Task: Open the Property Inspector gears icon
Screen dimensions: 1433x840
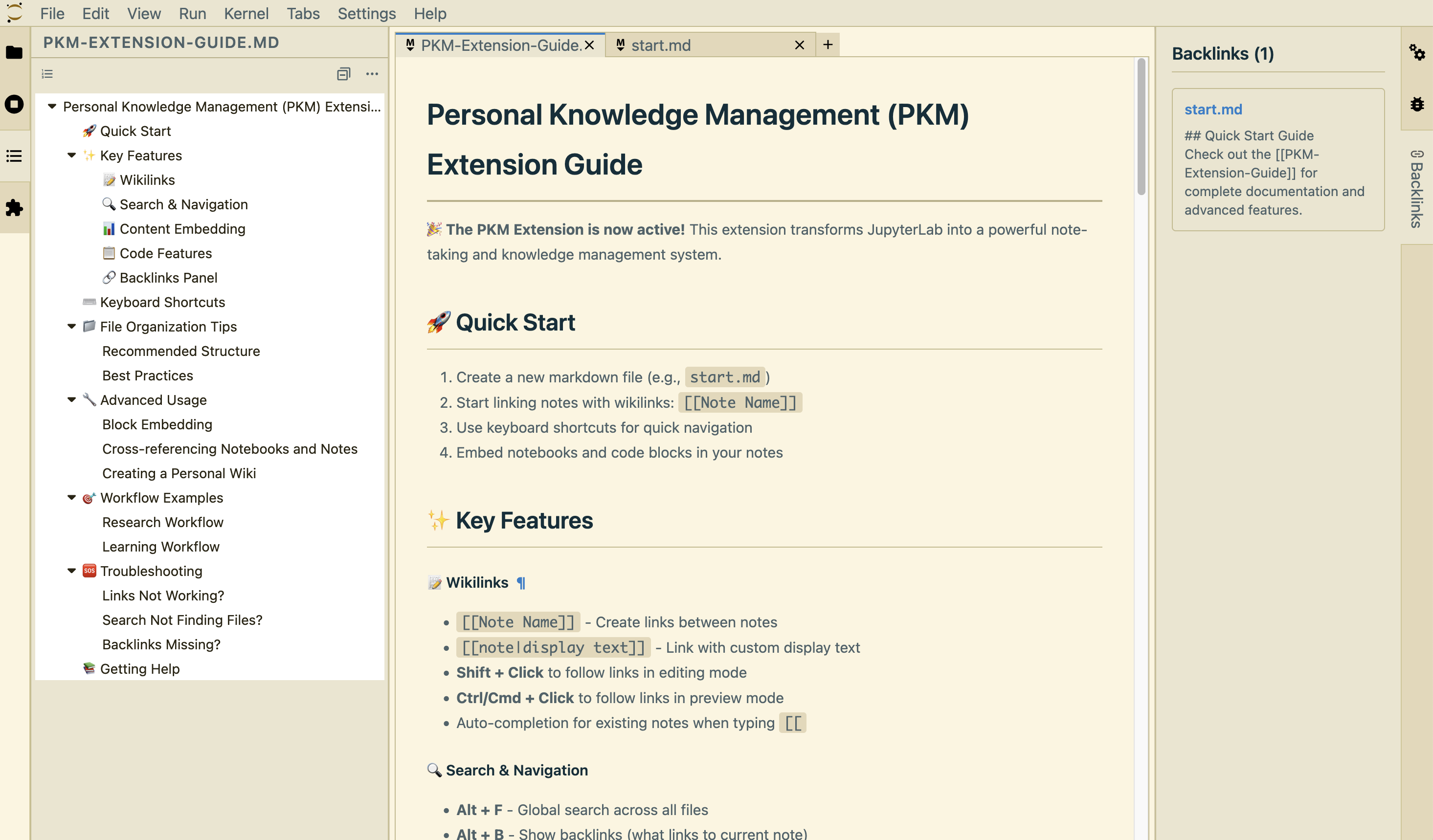Action: pos(1416,52)
